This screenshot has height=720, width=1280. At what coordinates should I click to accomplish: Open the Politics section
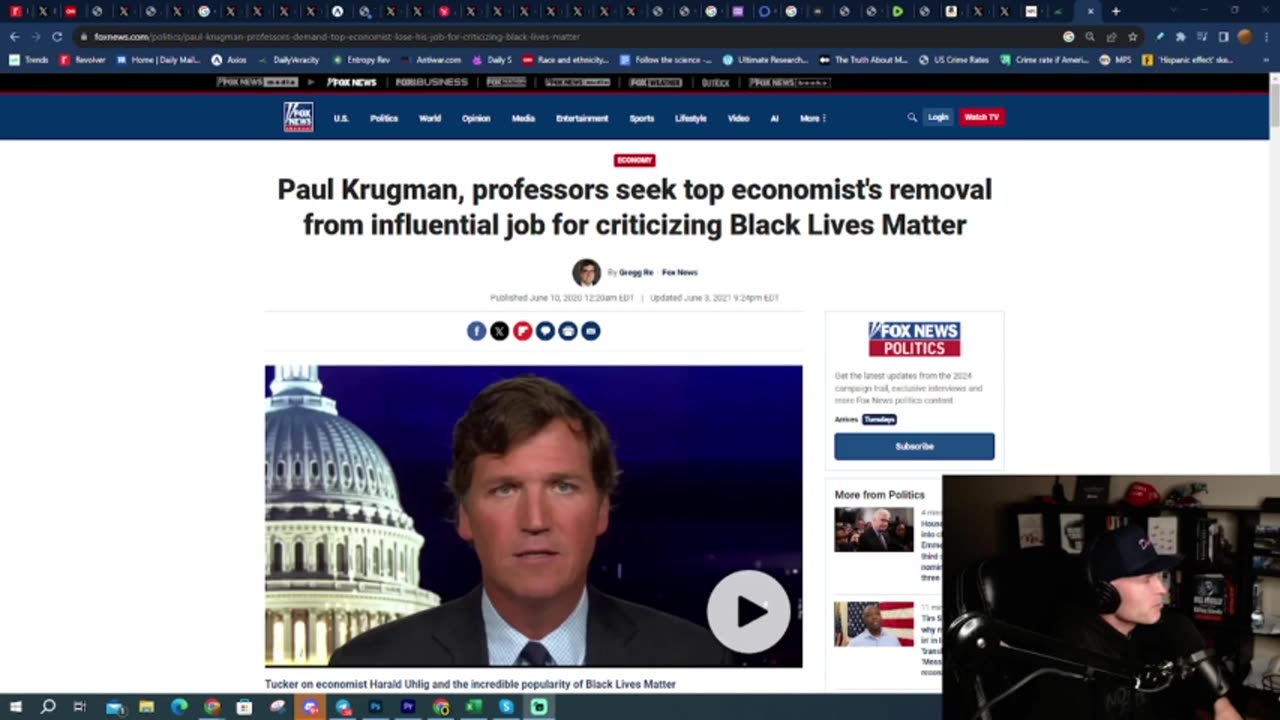pos(384,118)
